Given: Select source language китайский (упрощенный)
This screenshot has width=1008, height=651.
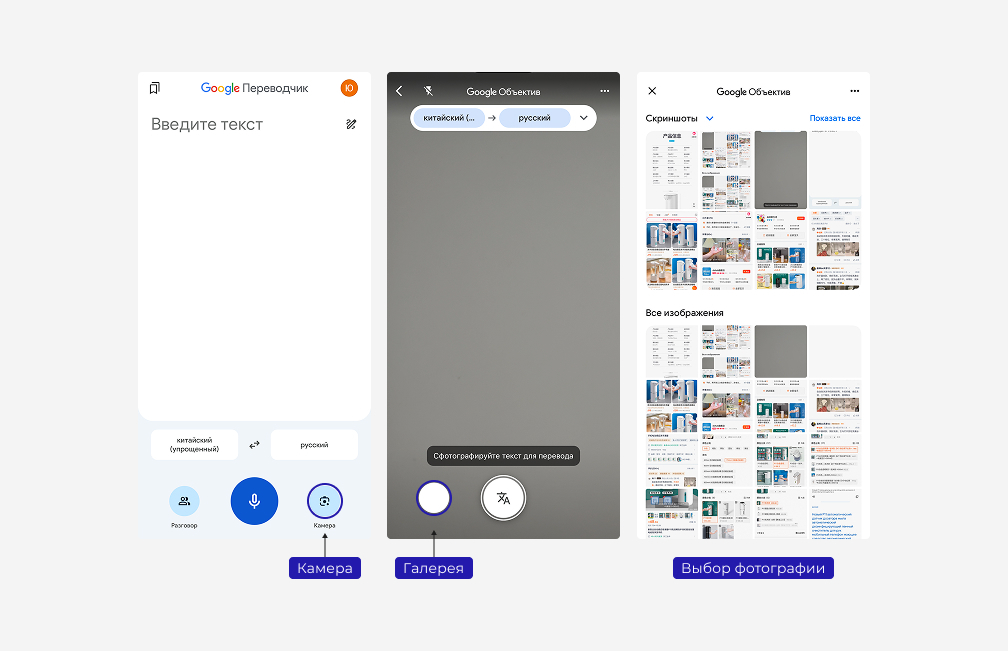Looking at the screenshot, I should [194, 445].
